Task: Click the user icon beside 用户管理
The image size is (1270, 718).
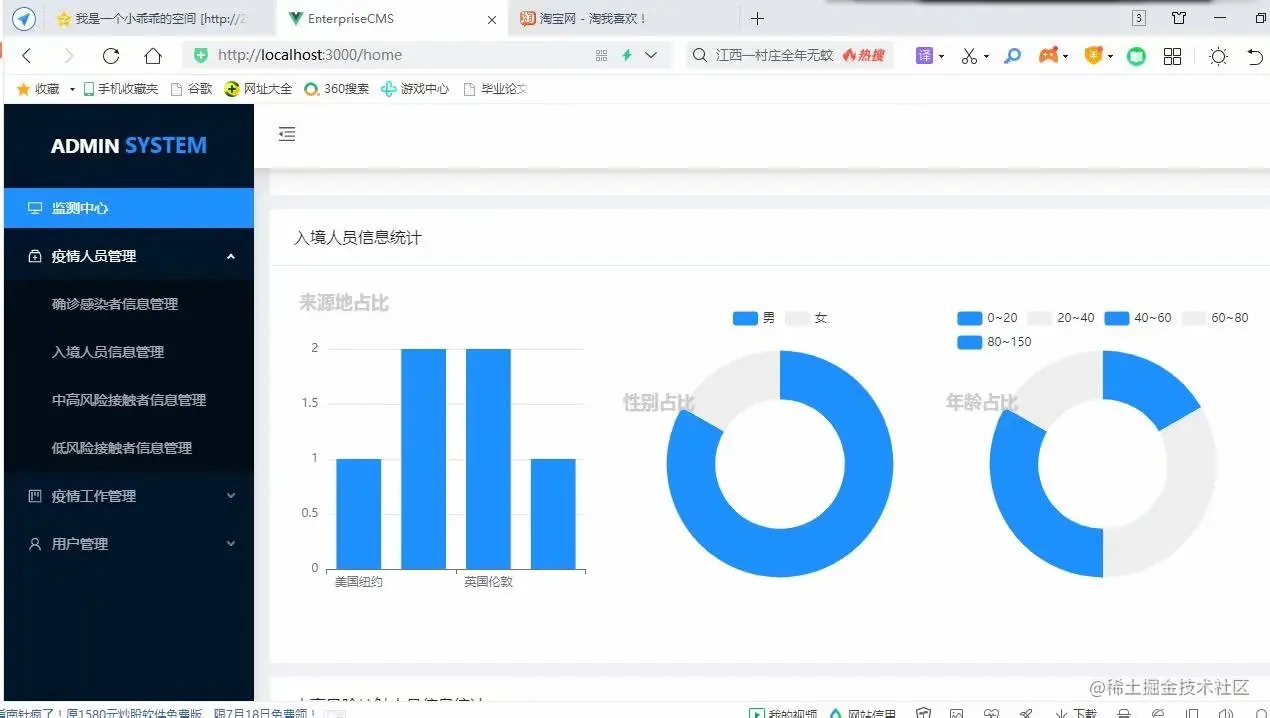Action: [35, 544]
